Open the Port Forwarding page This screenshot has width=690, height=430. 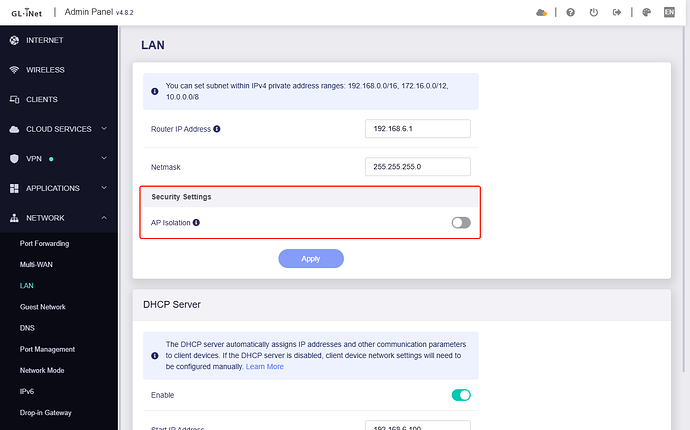(45, 243)
